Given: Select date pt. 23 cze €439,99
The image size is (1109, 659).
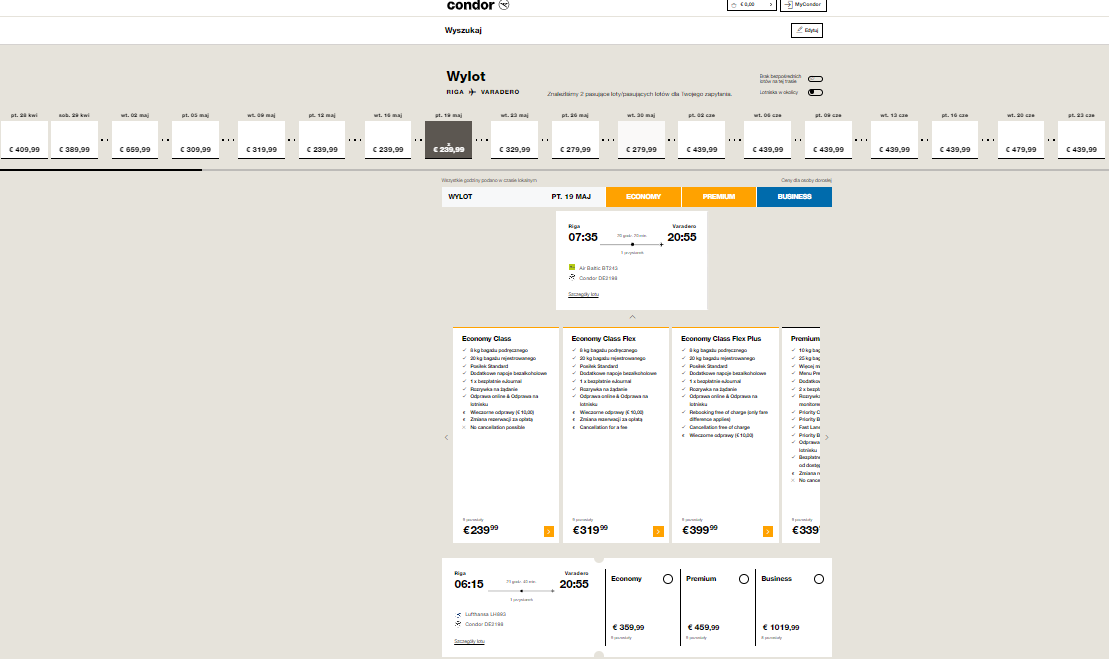Looking at the screenshot, I should [x=1081, y=139].
